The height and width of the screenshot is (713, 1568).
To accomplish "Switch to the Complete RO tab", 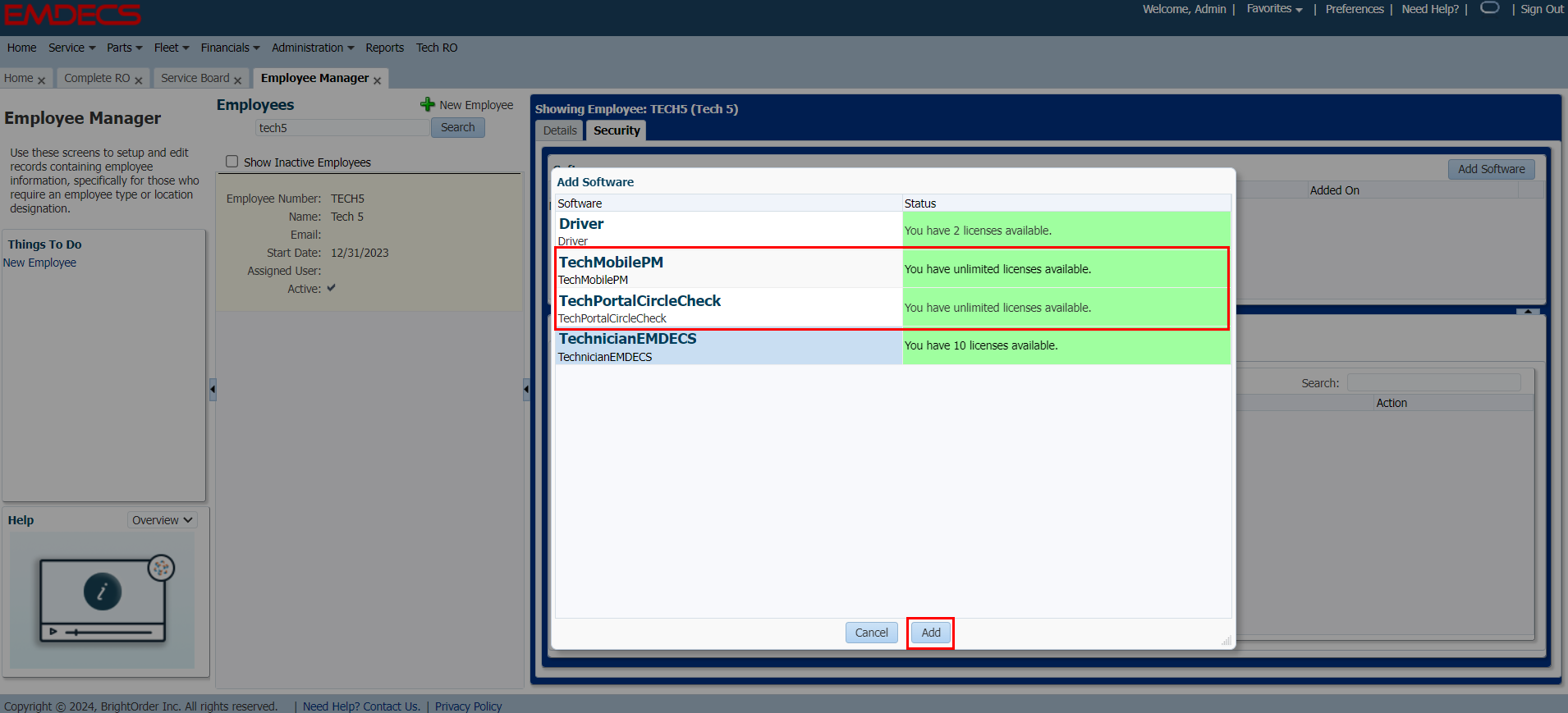I will tap(97, 78).
